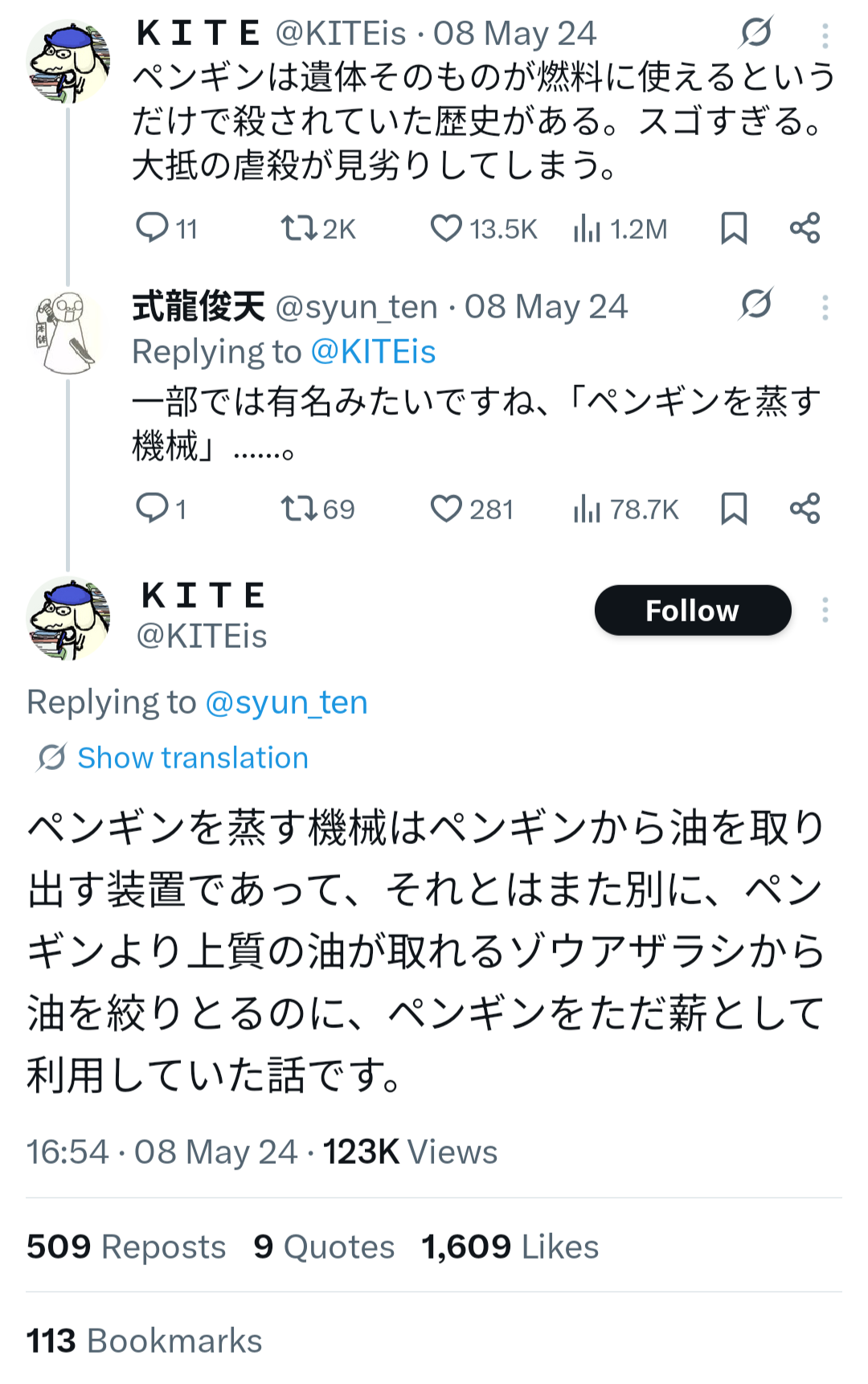Like the first tweet with 13.5K likes
This screenshot has height=1384, width=868.
tap(446, 228)
